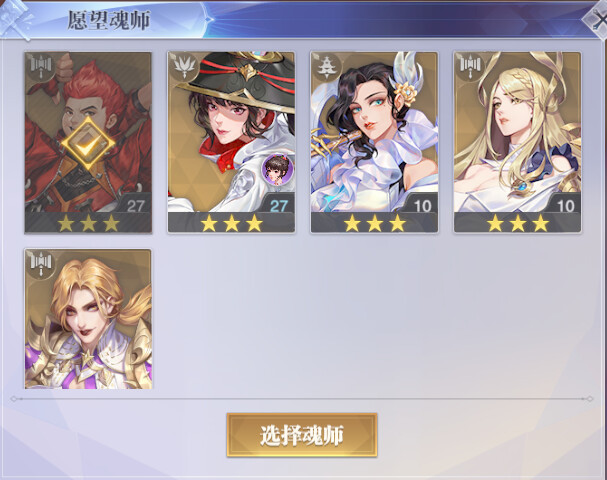The image size is (607, 480).
Task: Click the class icon on the golden-armored hero card
Action: coord(41,264)
